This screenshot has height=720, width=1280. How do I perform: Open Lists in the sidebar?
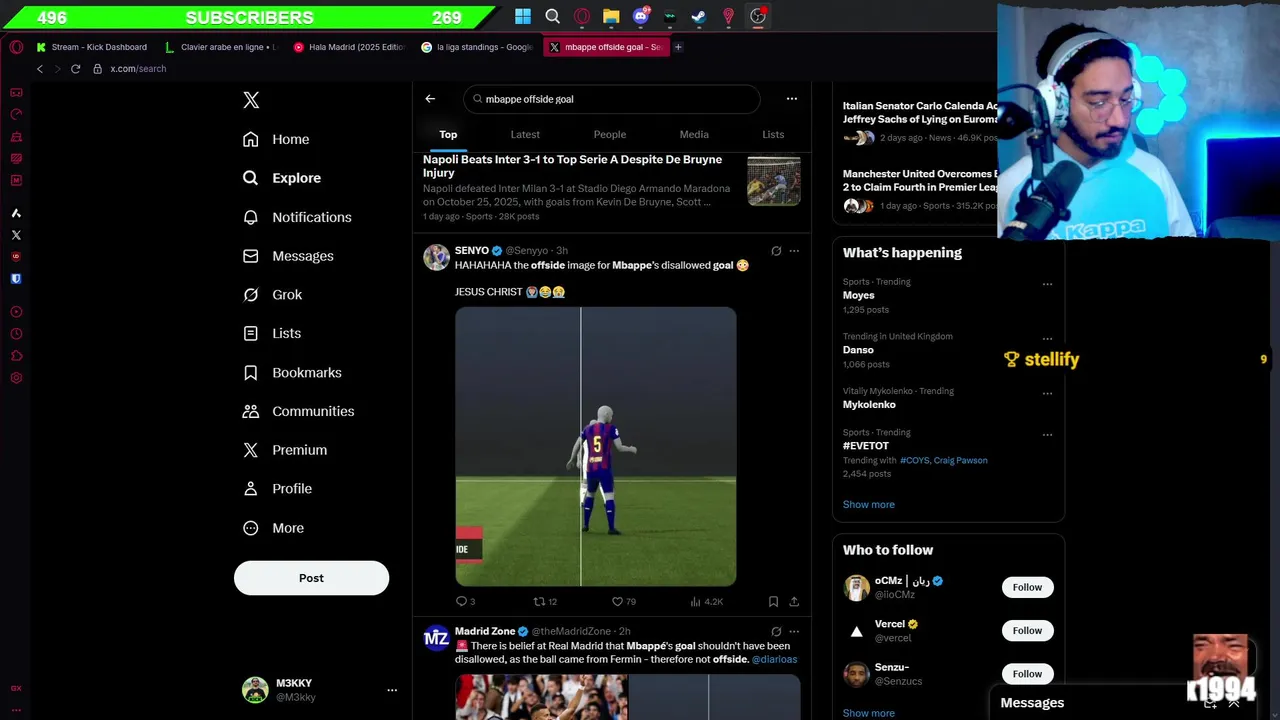(x=272, y=333)
